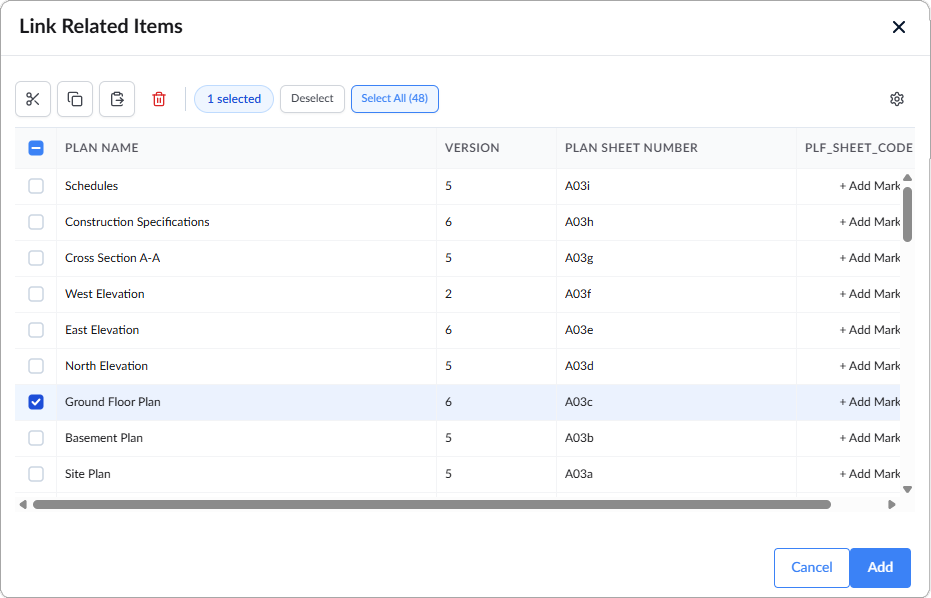The image size is (931, 598).
Task: Click Add Mark in North Elevation row
Action: (x=870, y=366)
